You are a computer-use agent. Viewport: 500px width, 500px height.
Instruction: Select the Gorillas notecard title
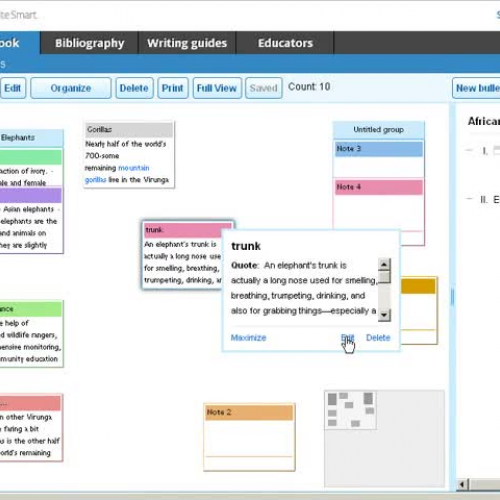(x=129, y=130)
